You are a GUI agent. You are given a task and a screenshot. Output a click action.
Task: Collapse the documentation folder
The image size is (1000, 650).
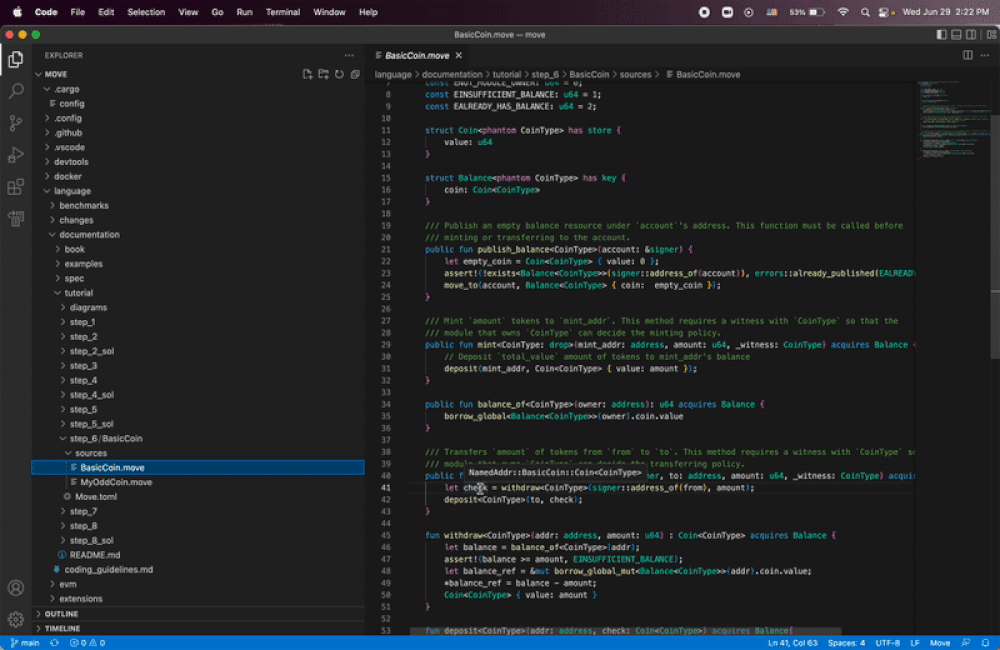89,235
